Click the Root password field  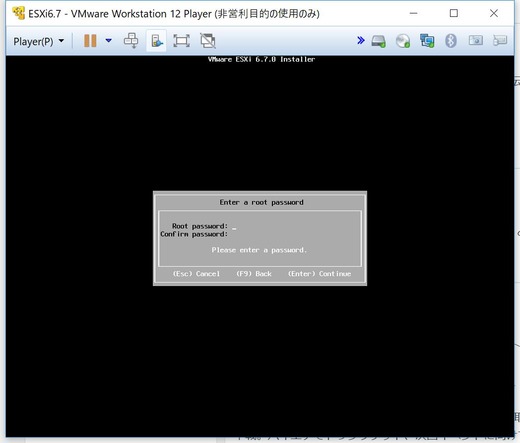tap(295, 226)
